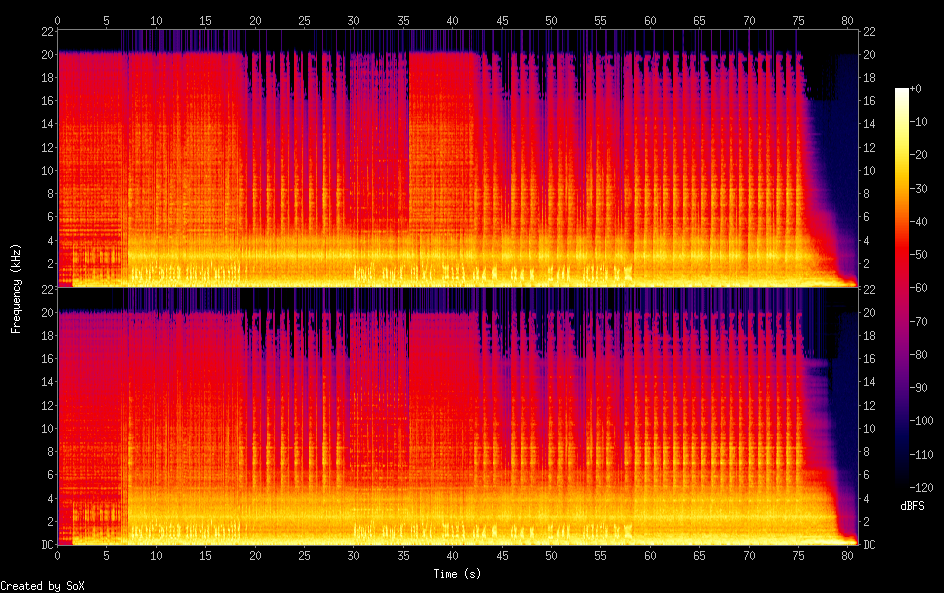
Task: Click the lower channel spectrogram plot
Action: click(x=458, y=416)
